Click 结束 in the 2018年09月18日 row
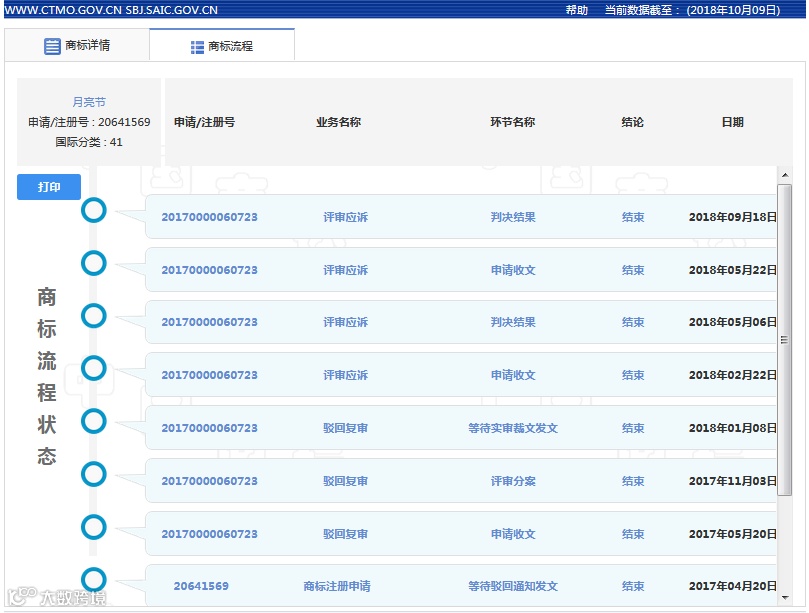 (x=633, y=217)
